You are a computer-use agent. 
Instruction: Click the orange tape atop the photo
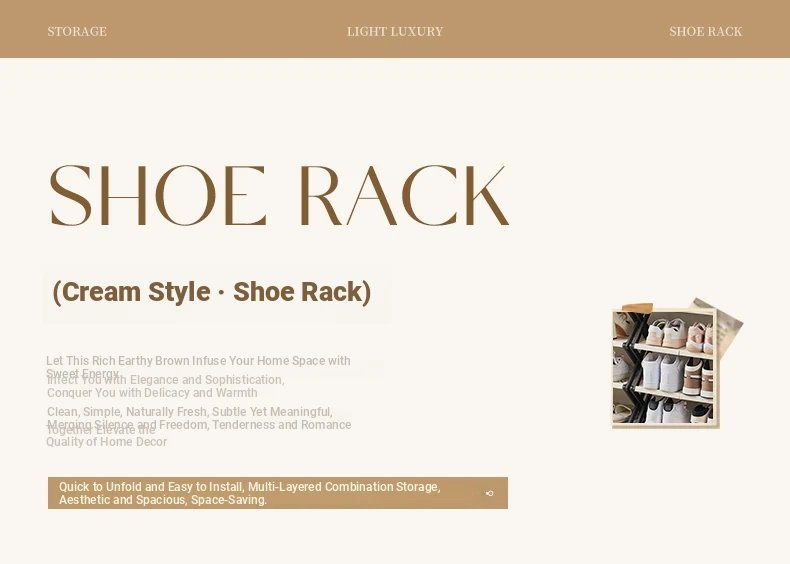[637, 308]
